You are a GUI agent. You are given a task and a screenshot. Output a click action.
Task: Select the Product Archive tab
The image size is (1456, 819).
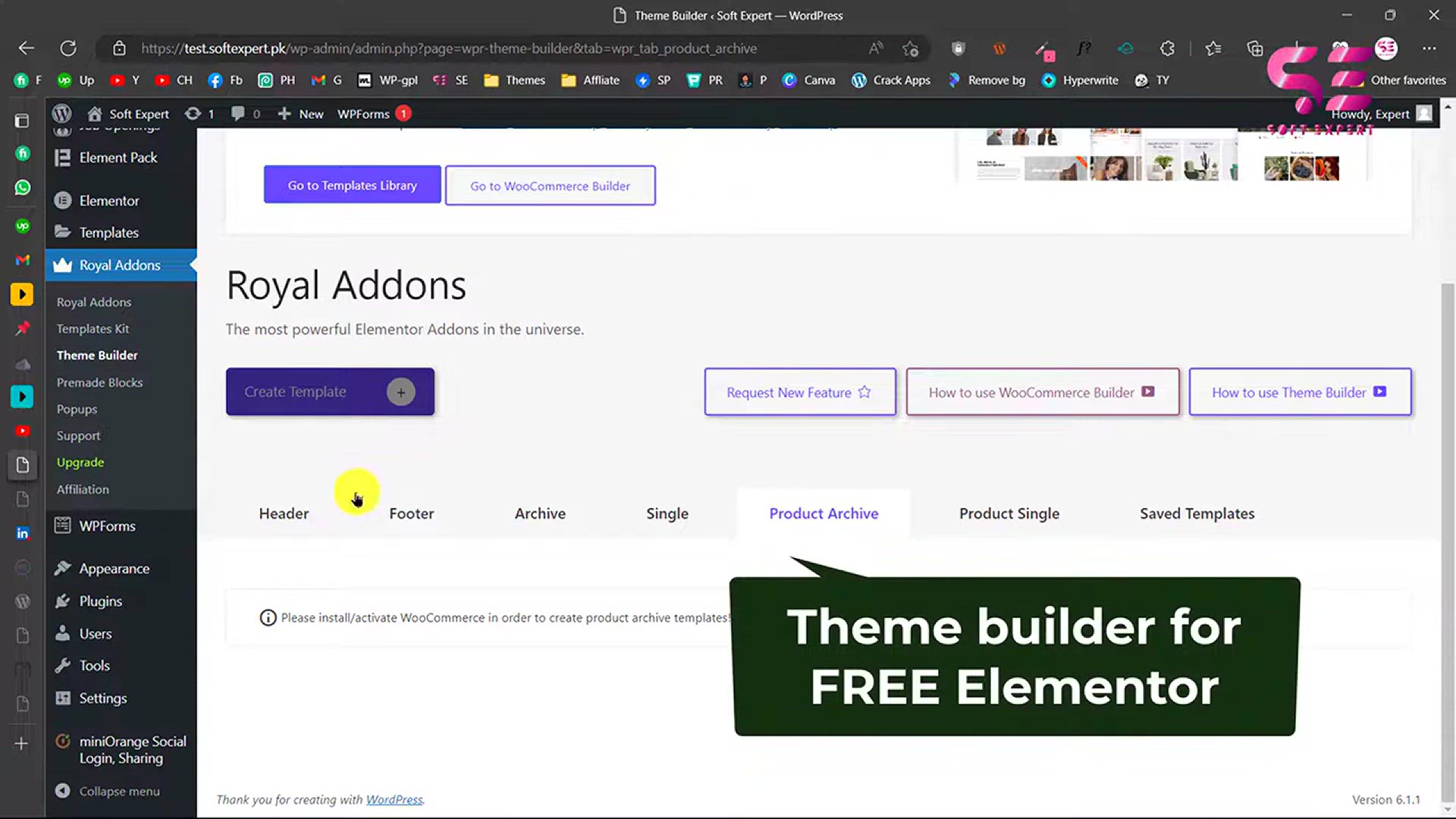(x=824, y=513)
